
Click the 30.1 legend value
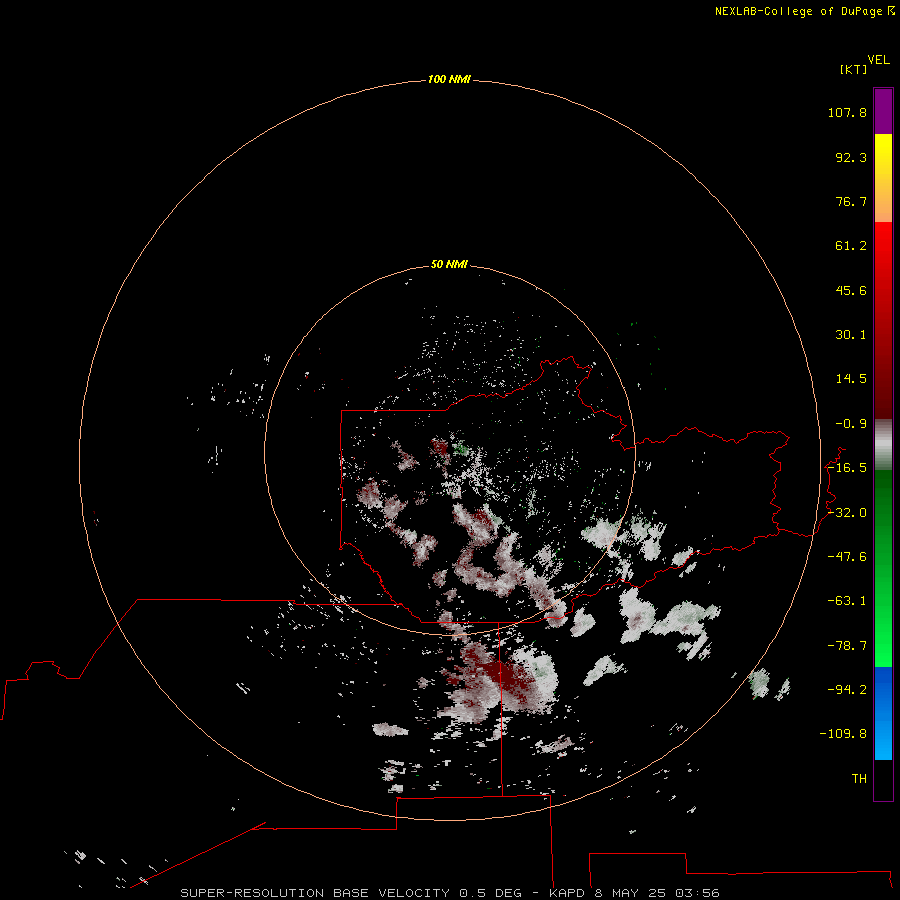(x=851, y=335)
